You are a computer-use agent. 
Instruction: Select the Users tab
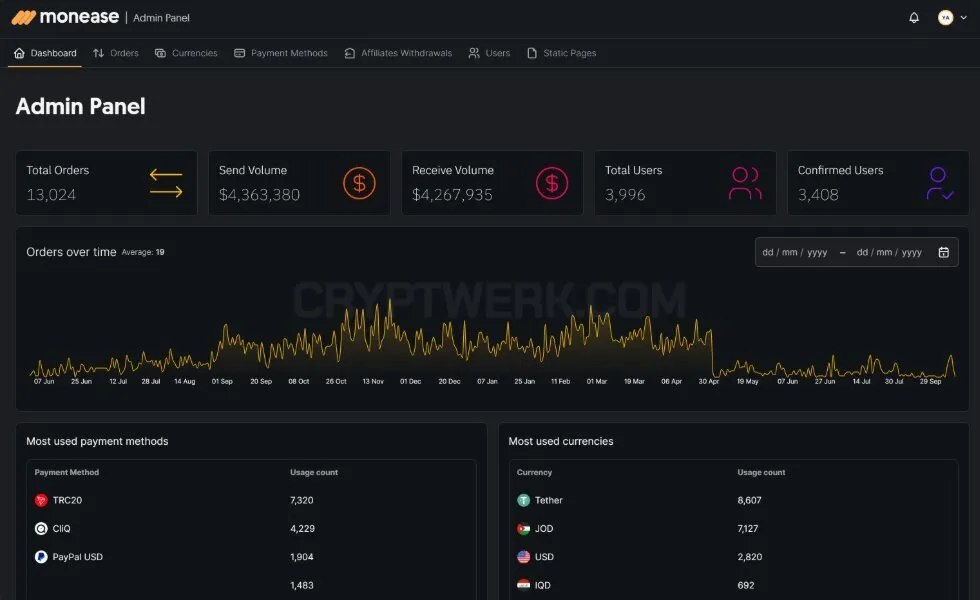coord(489,53)
